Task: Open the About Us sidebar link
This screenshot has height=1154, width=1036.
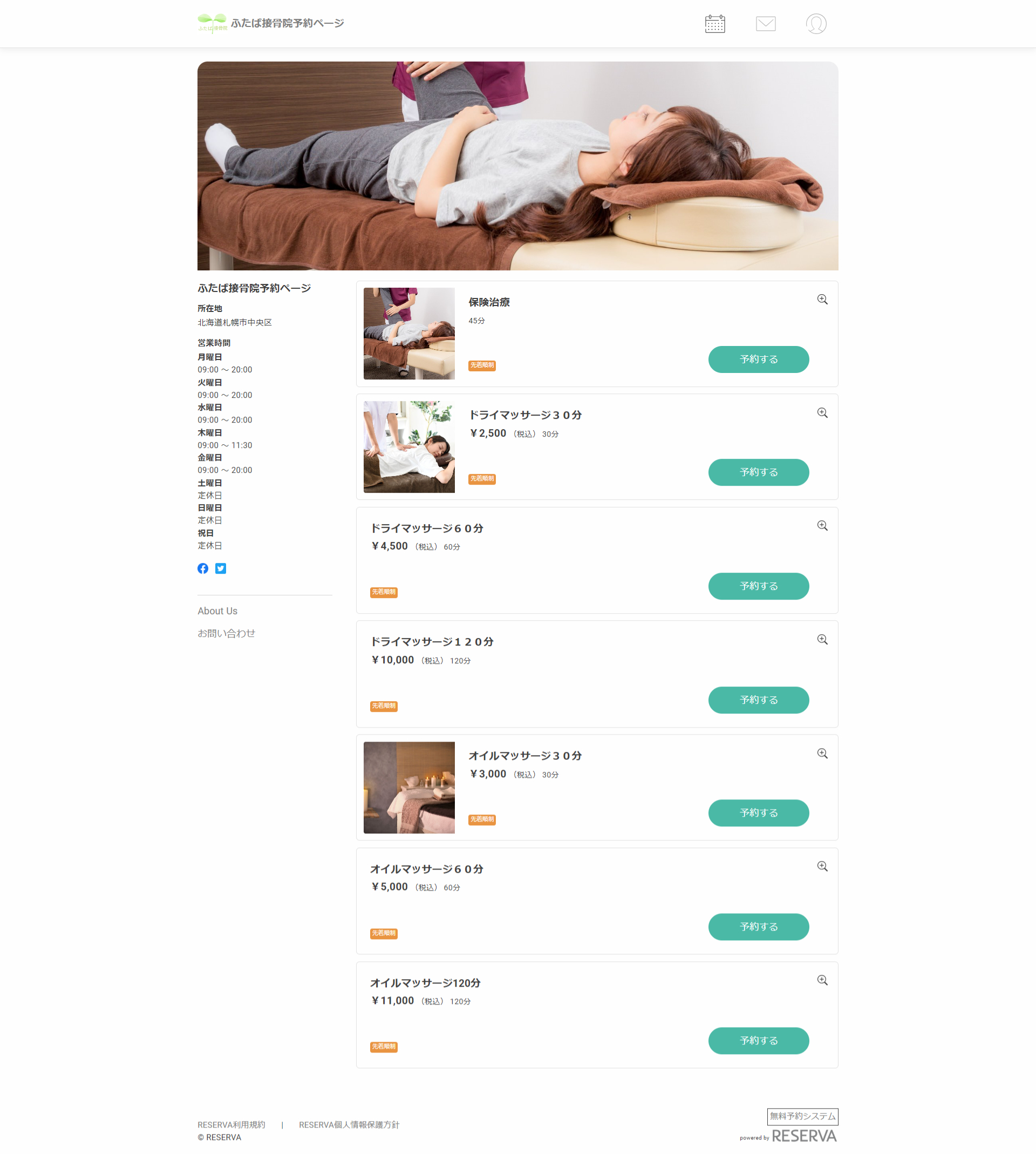Action: click(217, 611)
